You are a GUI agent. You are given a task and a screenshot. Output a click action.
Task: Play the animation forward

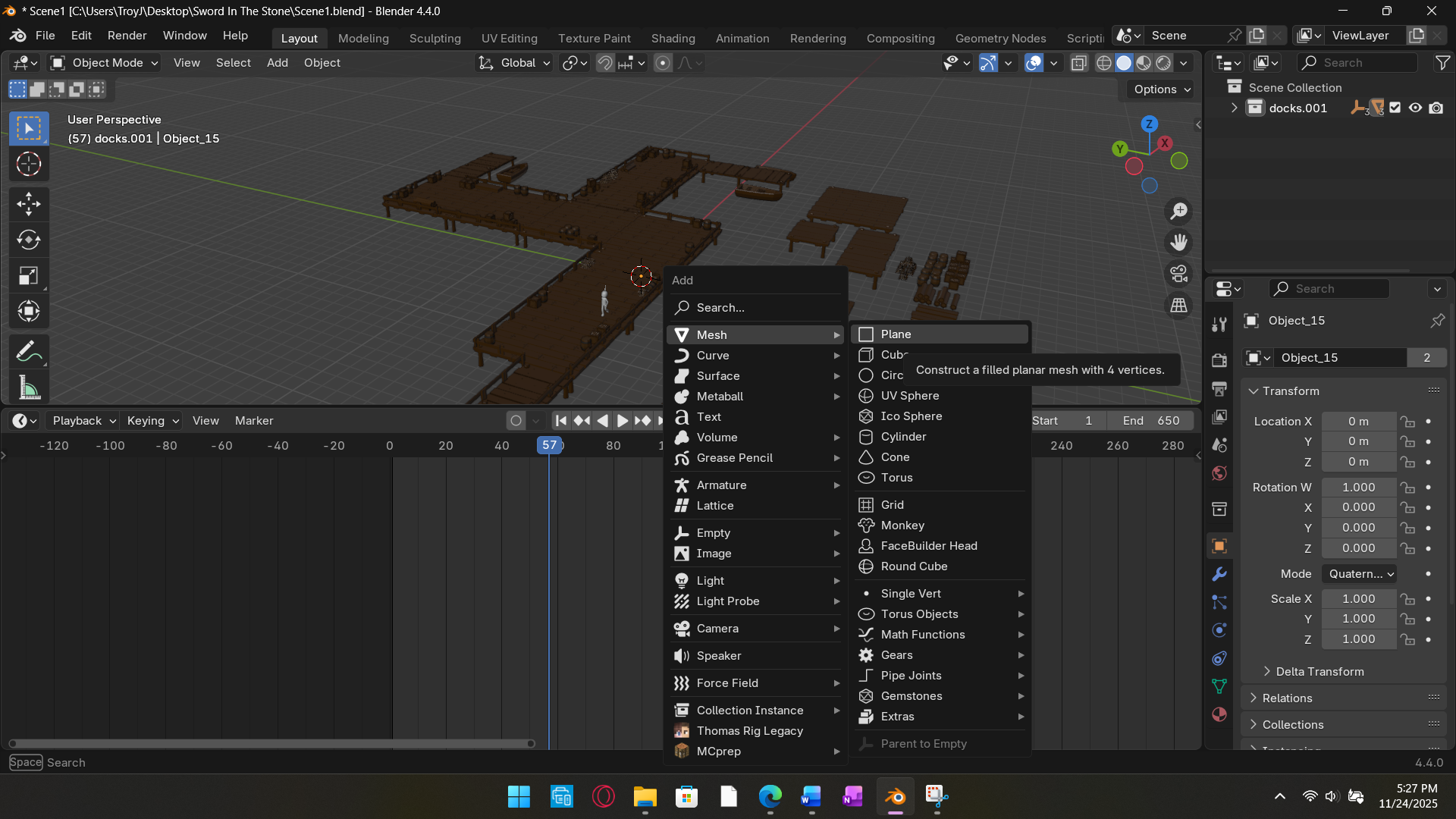(x=622, y=421)
